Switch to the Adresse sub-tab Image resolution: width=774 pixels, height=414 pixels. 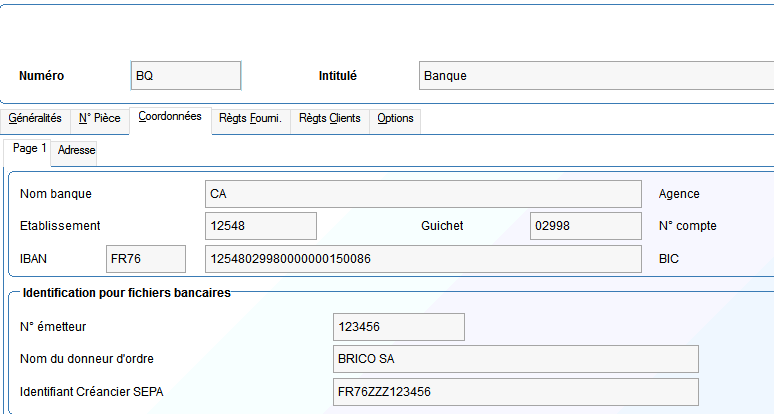76,151
